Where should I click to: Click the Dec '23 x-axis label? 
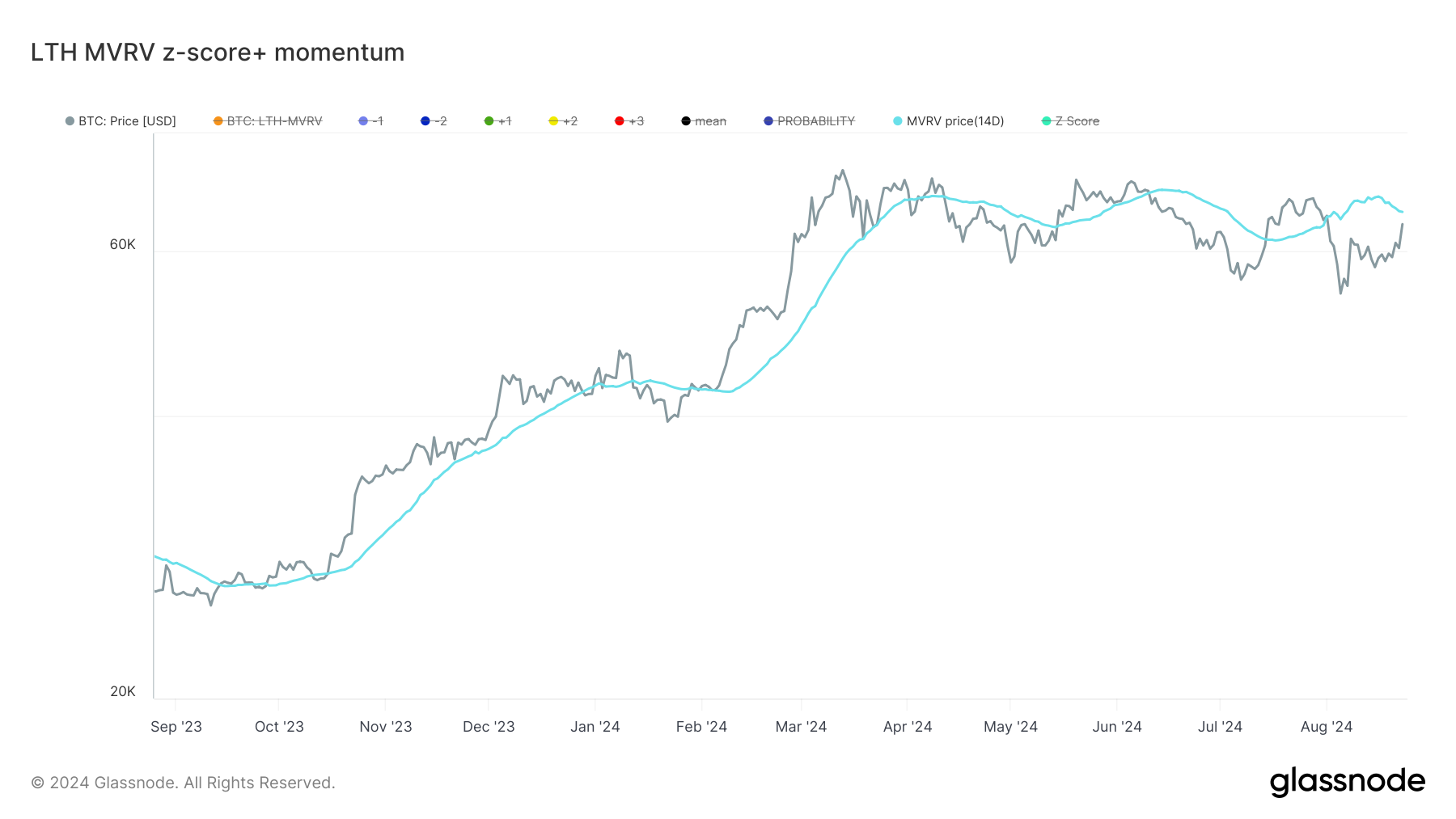point(489,727)
